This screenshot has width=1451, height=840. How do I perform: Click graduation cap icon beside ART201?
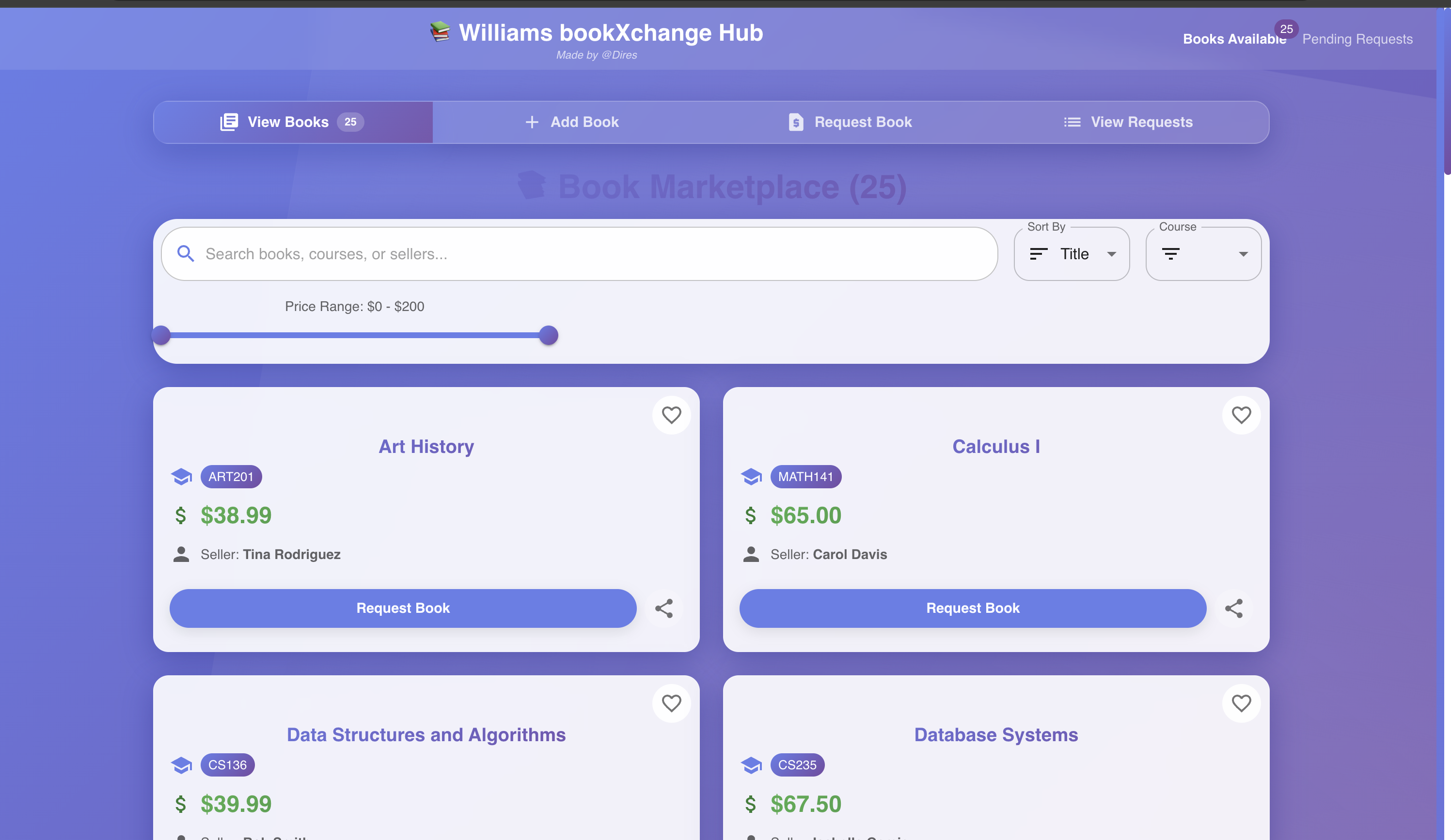[181, 477]
